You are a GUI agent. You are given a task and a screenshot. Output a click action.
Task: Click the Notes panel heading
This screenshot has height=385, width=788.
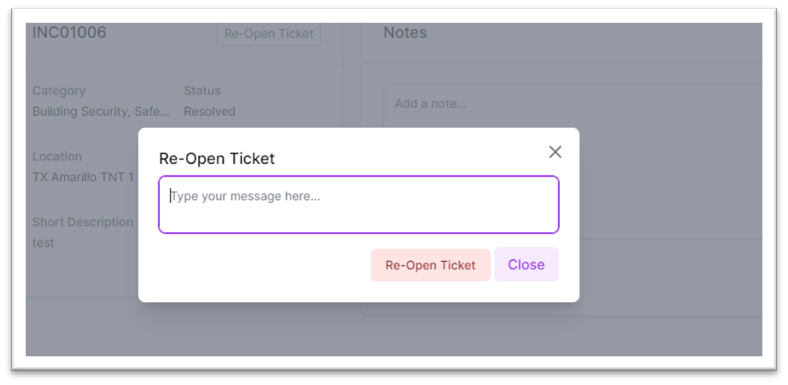[405, 33]
